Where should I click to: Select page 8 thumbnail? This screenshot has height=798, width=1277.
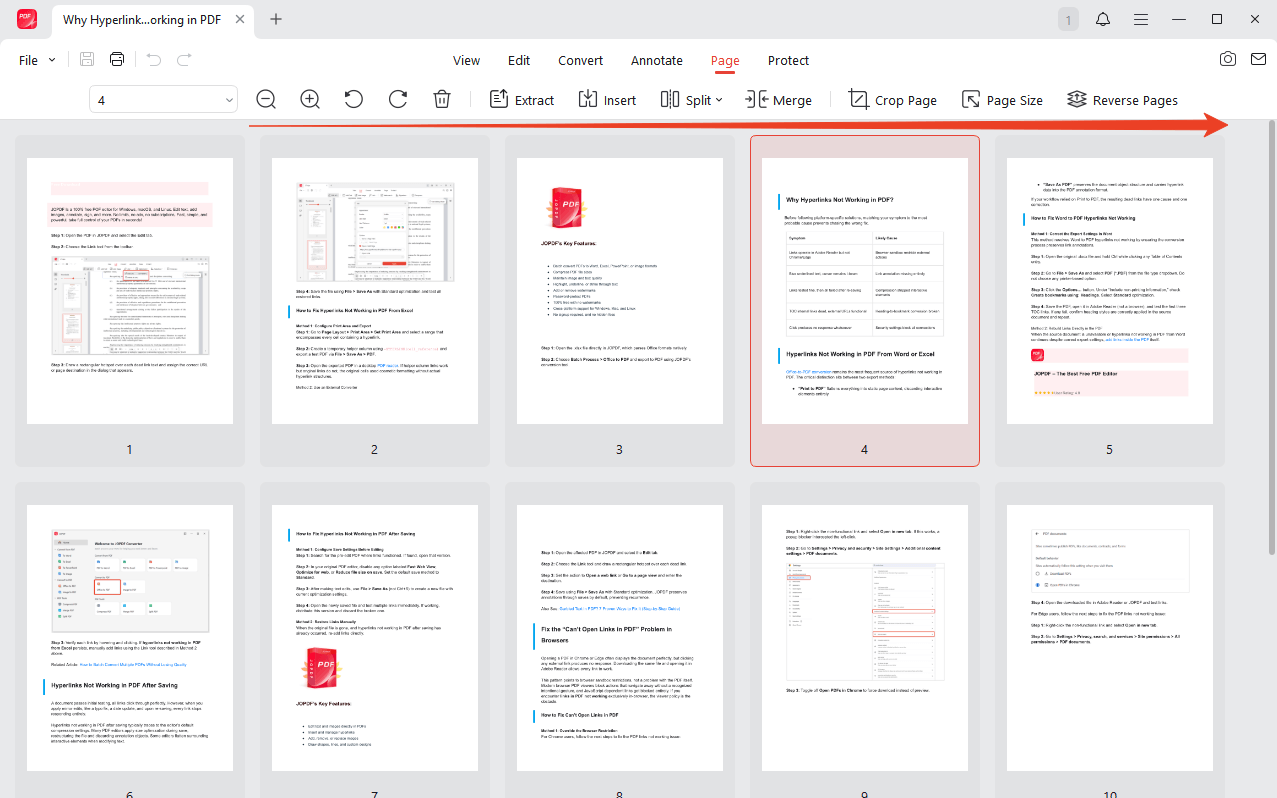(620, 638)
